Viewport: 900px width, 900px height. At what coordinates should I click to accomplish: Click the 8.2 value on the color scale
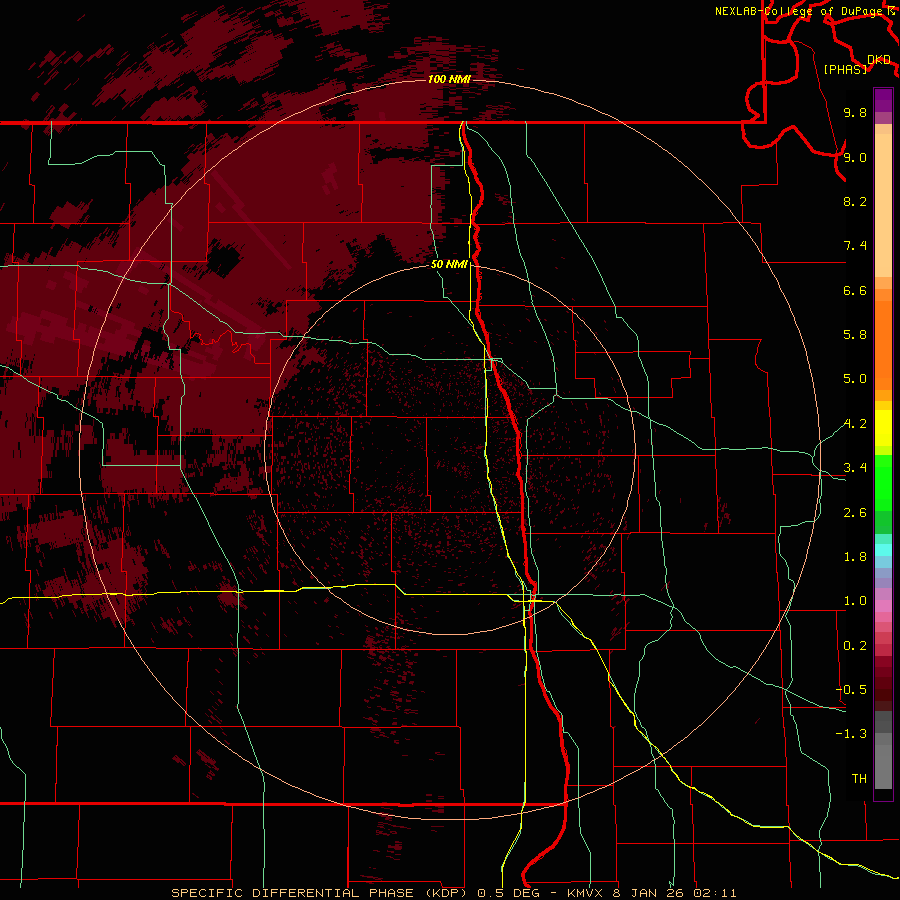click(x=855, y=201)
